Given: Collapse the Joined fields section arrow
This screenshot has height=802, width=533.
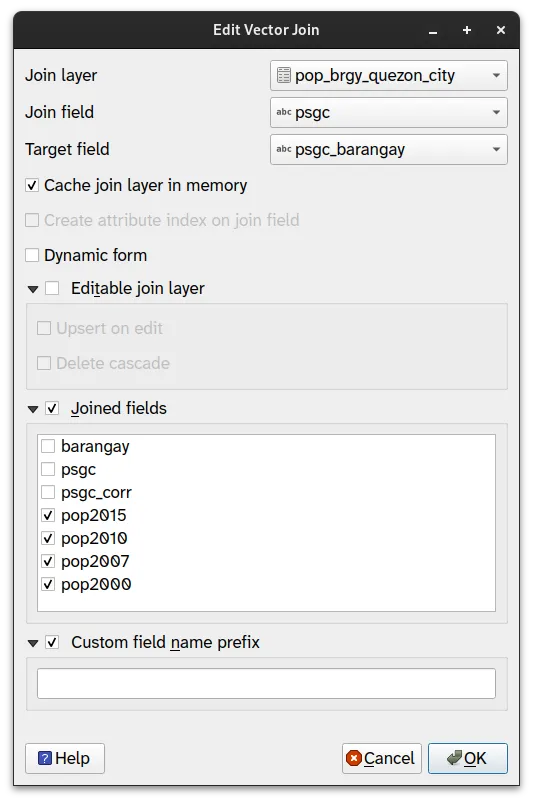Looking at the screenshot, I should coord(33,409).
